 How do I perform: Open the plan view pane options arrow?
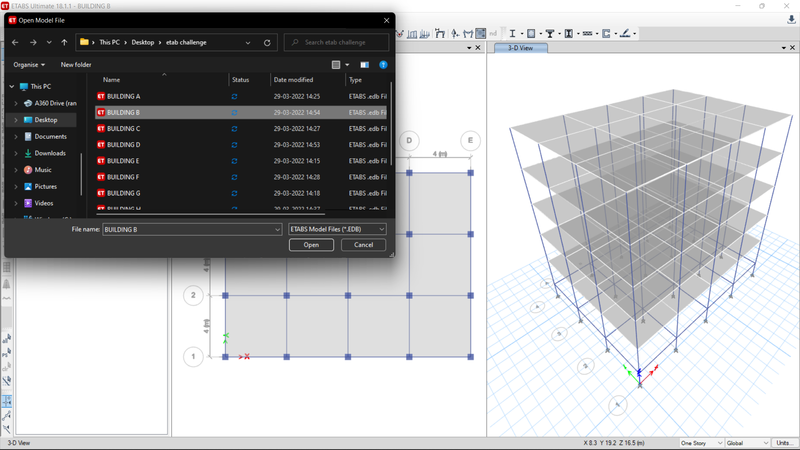point(469,48)
